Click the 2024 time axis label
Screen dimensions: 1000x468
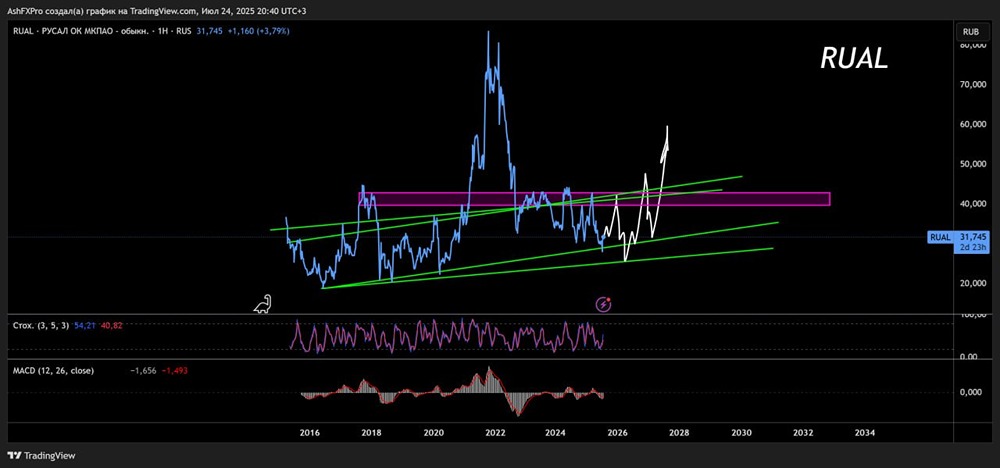[556, 432]
